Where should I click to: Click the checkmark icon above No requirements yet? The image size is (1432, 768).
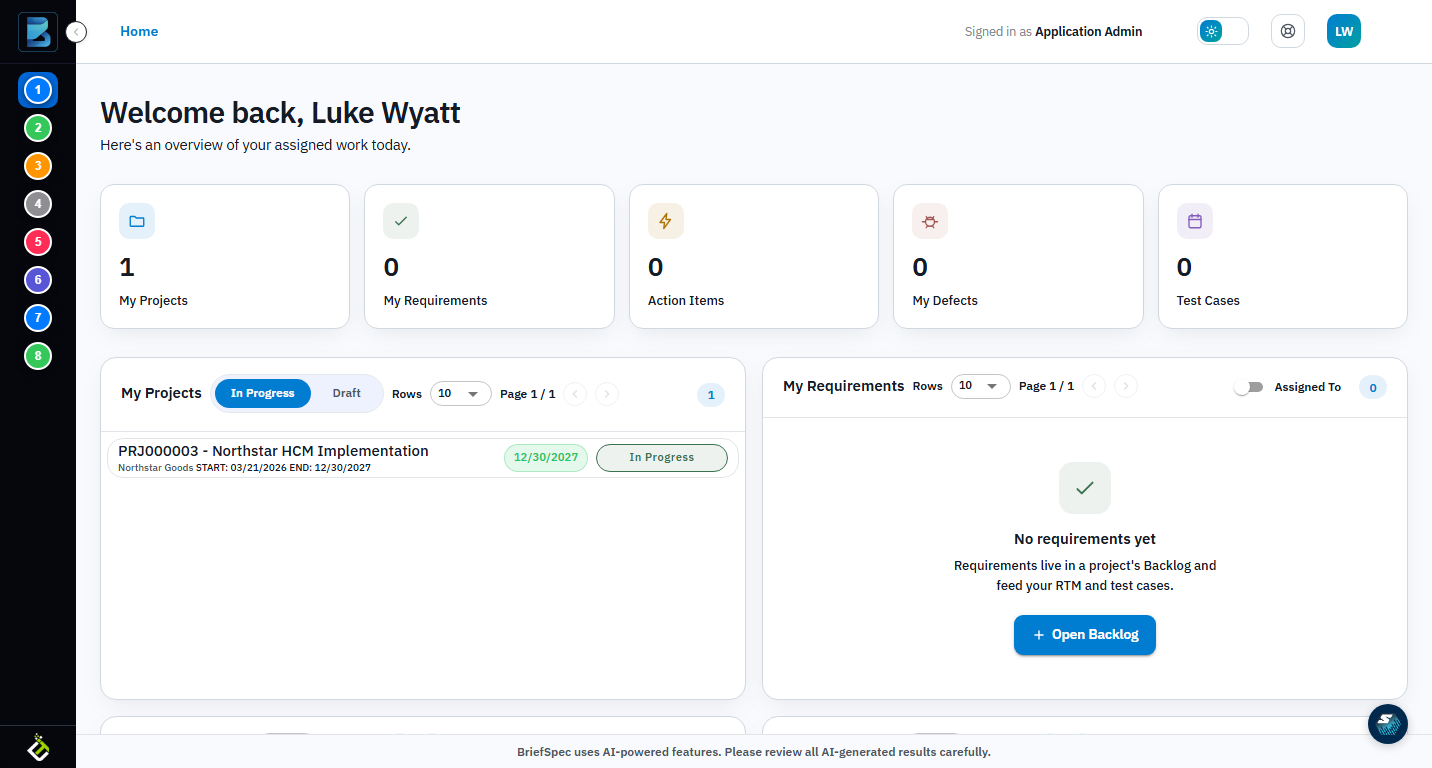tap(1085, 488)
